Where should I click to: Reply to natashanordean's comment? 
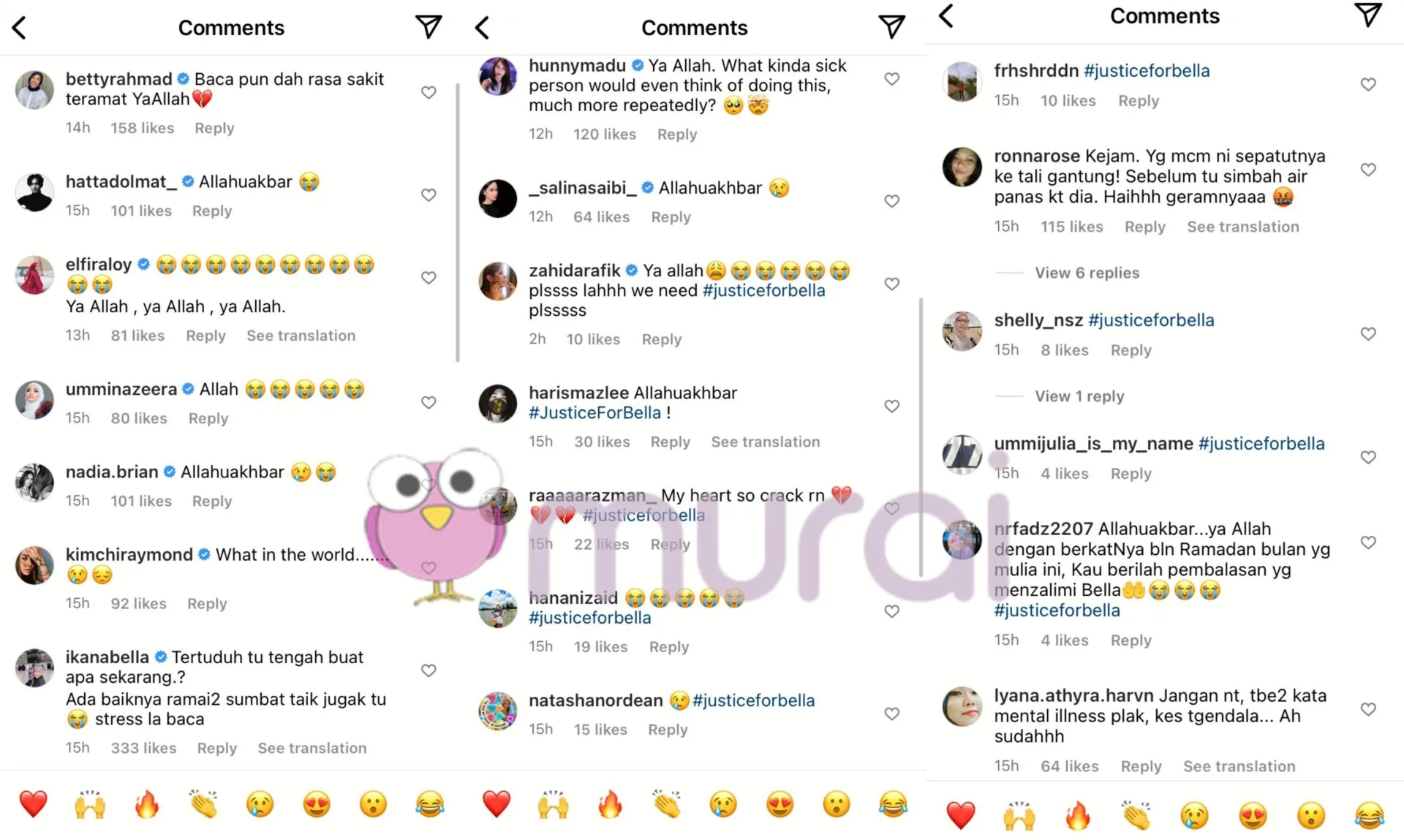point(668,729)
